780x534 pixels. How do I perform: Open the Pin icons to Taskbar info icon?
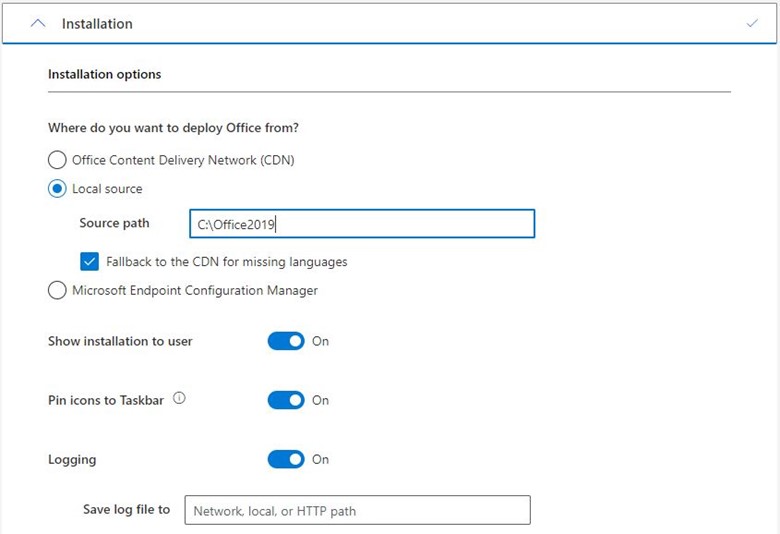(179, 398)
